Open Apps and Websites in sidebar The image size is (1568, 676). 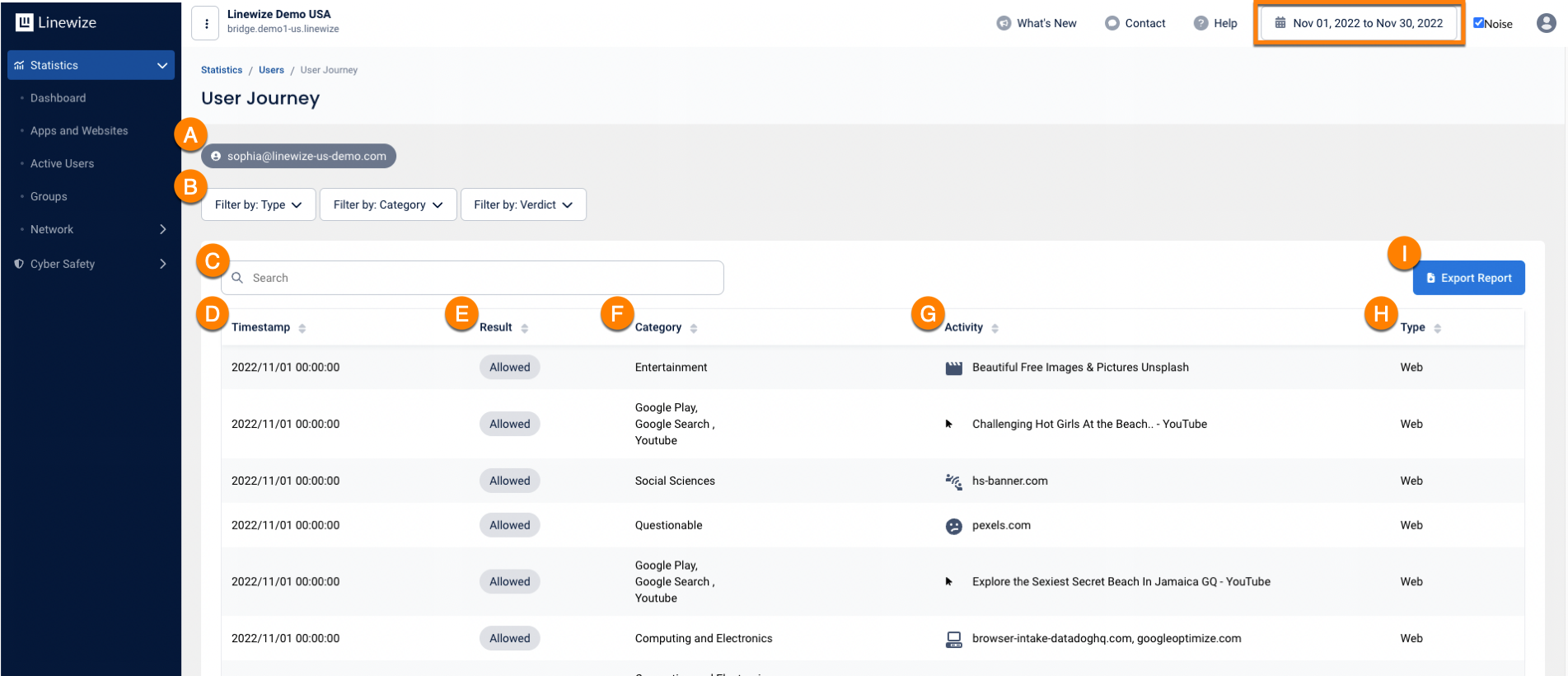click(x=79, y=131)
